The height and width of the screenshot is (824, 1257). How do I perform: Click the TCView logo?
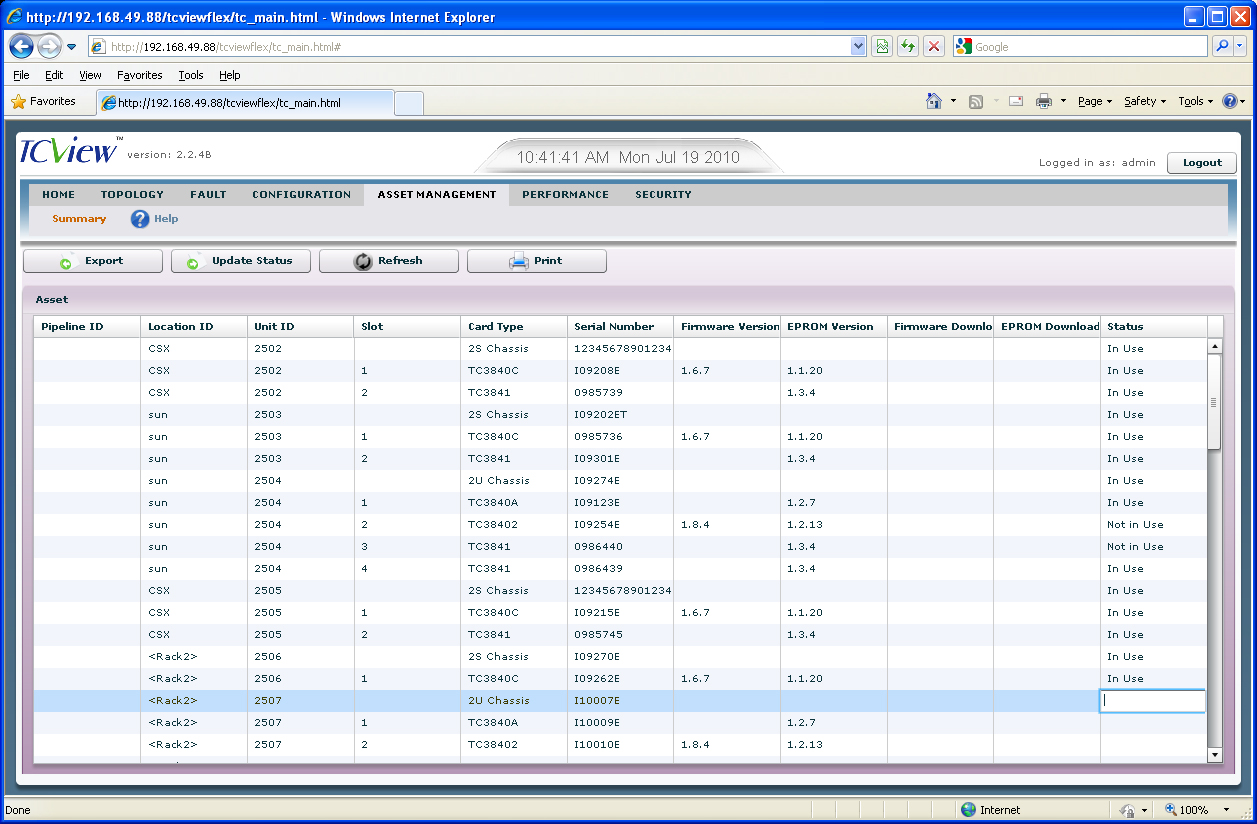(70, 150)
